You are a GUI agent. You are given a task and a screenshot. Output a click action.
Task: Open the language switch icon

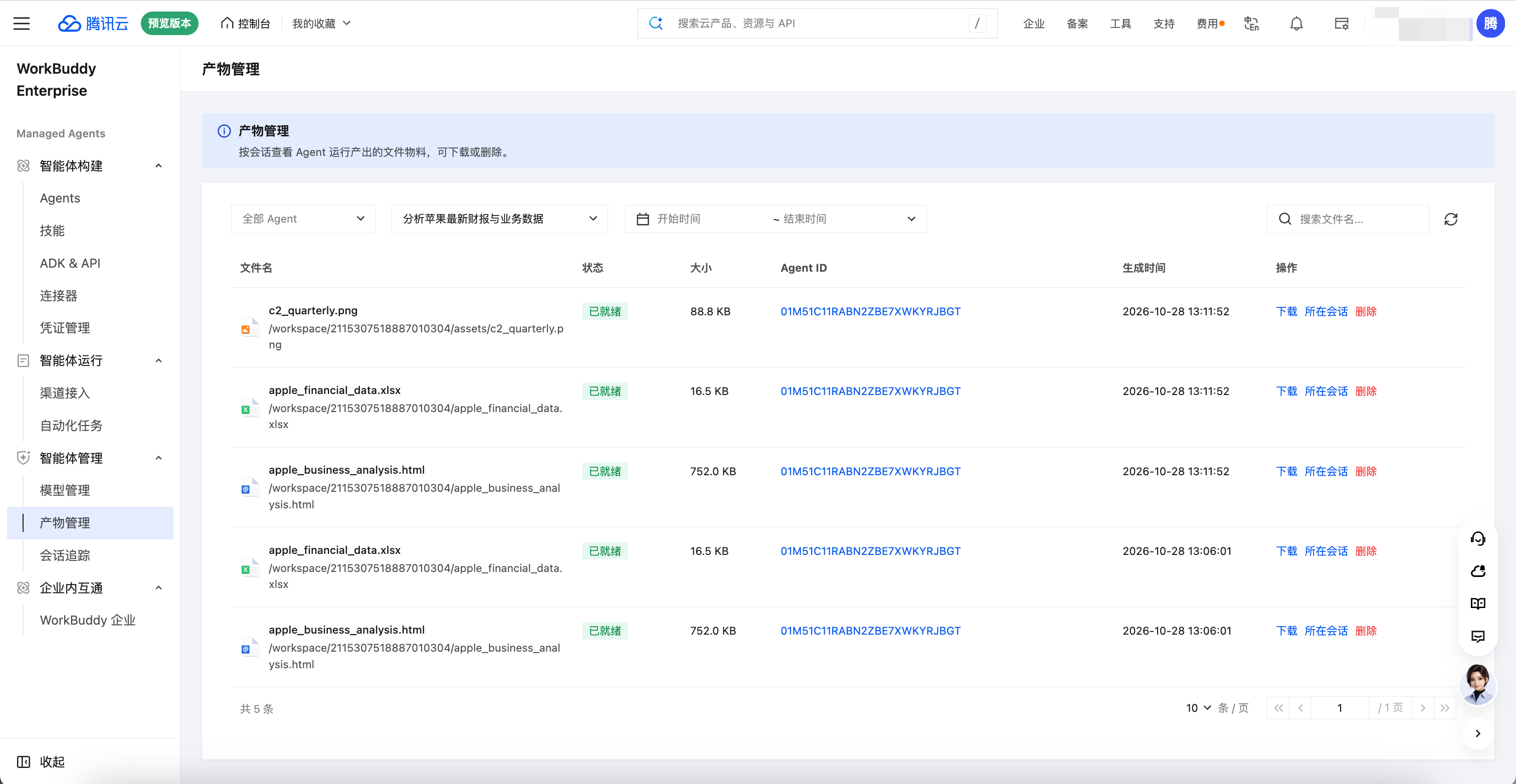coord(1251,24)
